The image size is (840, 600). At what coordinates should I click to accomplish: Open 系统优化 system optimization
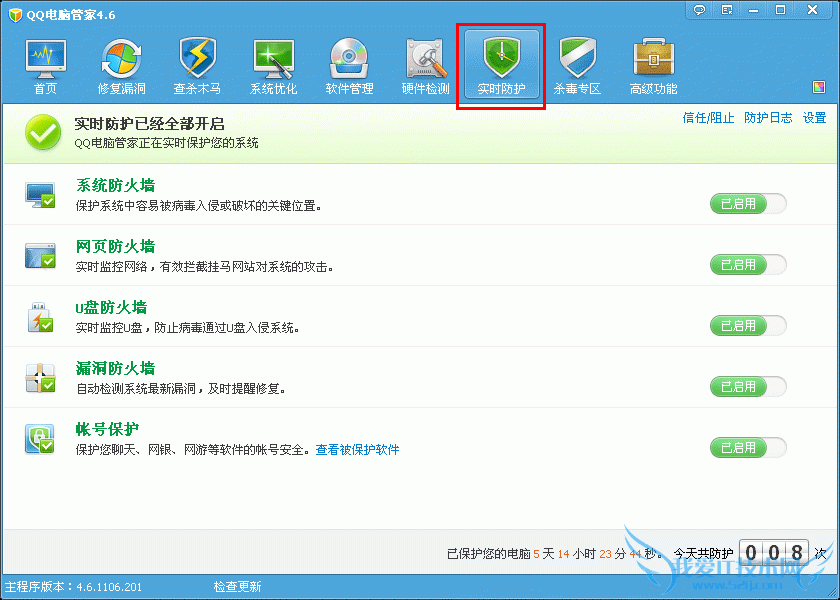tap(273, 66)
